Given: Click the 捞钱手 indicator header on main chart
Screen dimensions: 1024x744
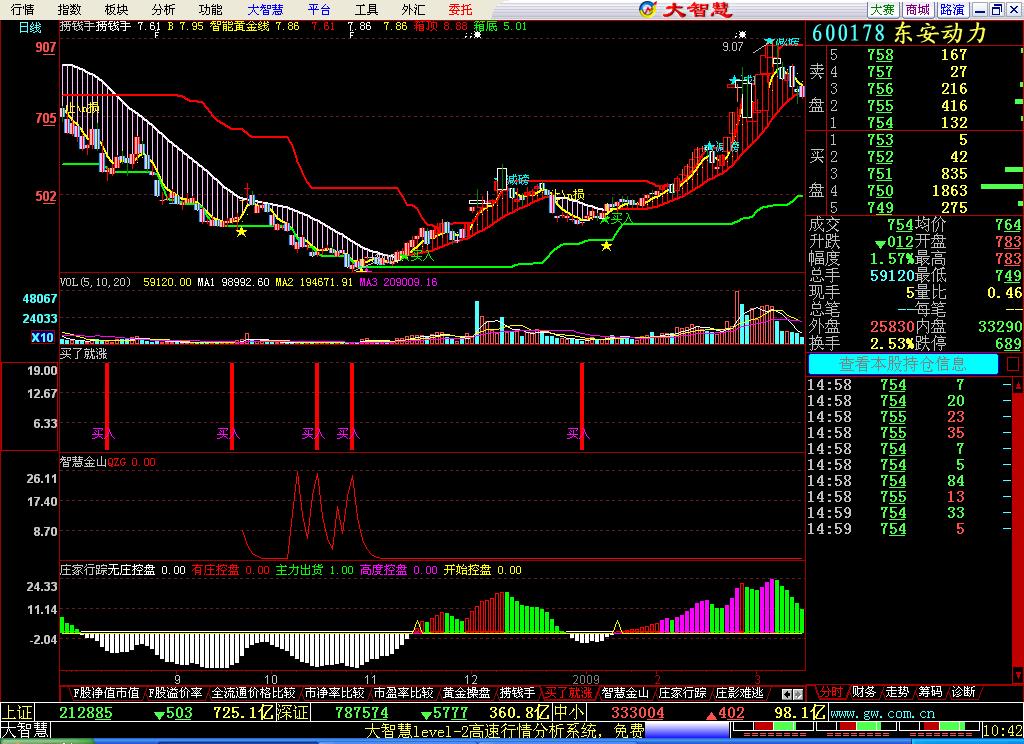Looking at the screenshot, I should pos(95,26).
